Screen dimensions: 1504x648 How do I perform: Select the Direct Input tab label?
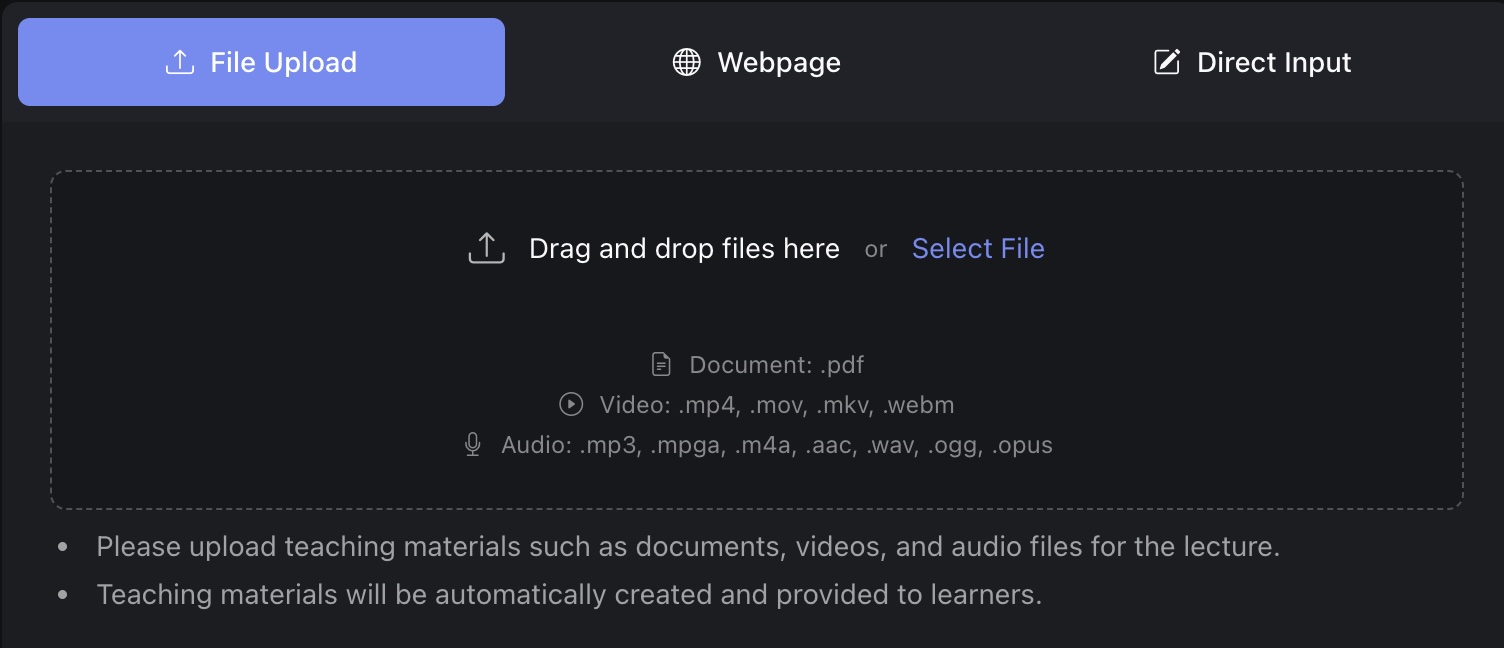pyautogui.click(x=1273, y=62)
